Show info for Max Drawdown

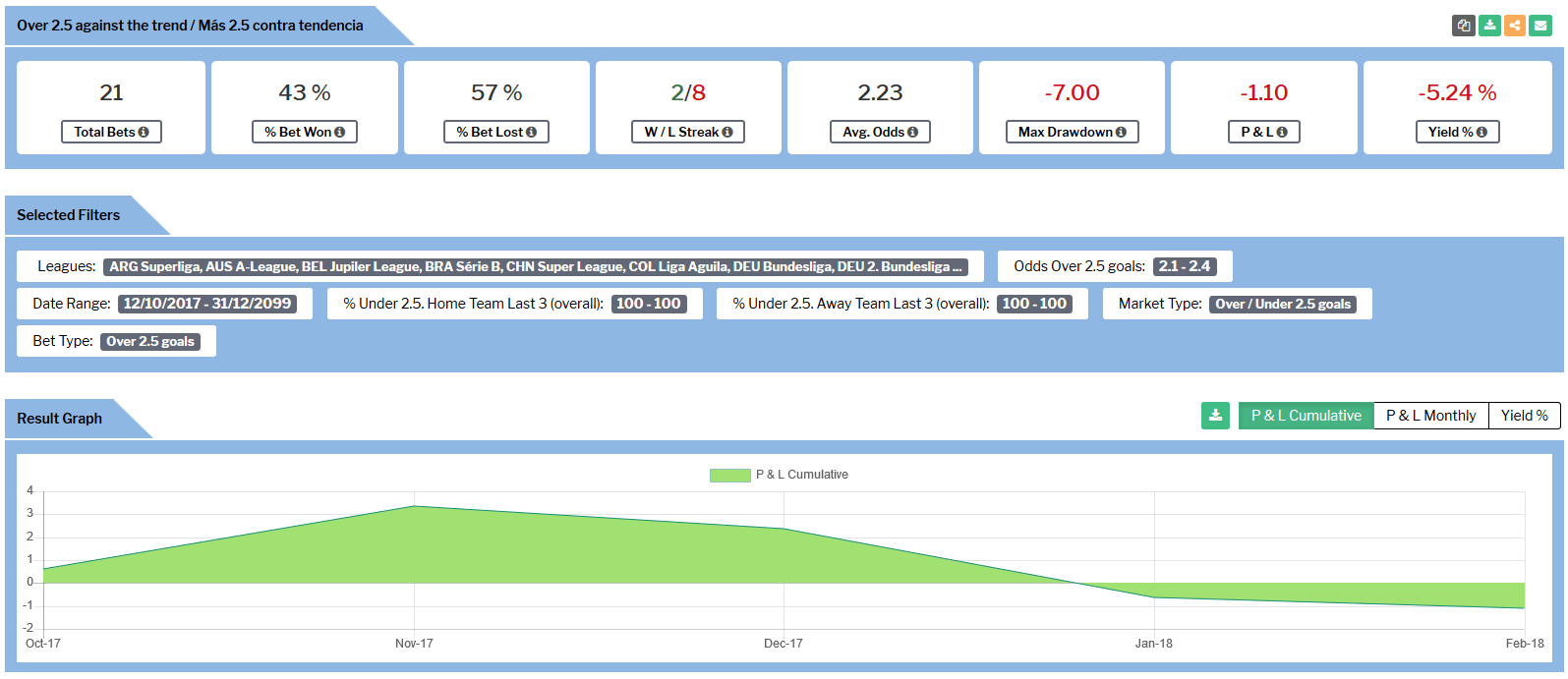pos(1121,132)
